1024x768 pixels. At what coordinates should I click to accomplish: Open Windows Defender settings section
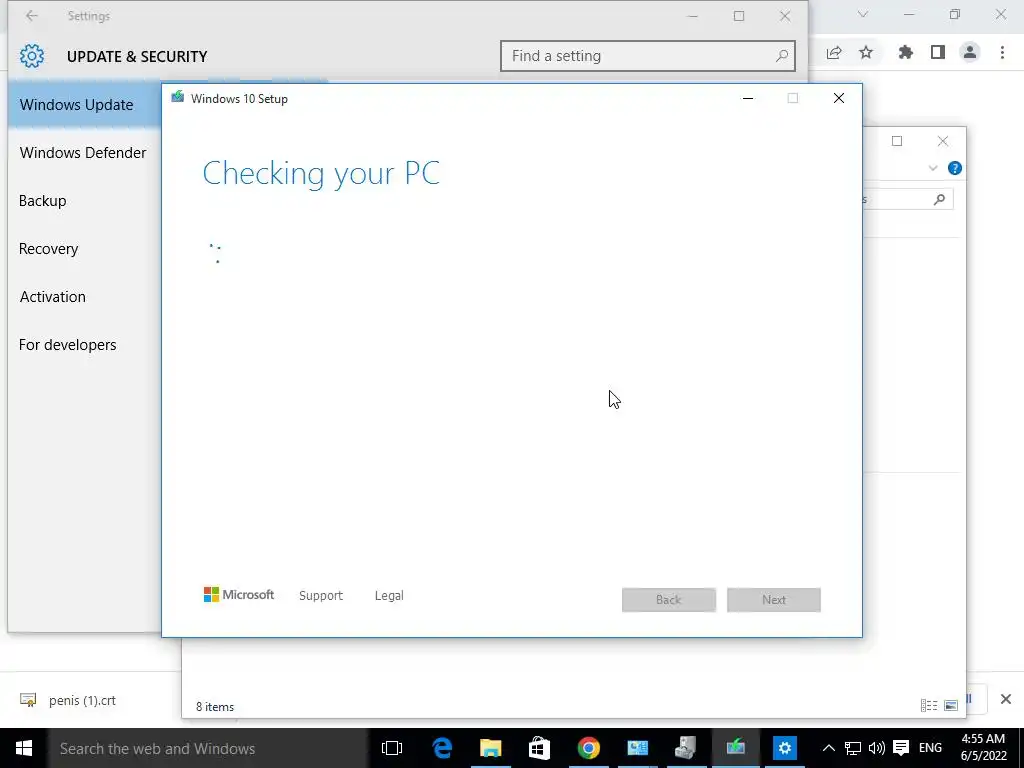83,153
